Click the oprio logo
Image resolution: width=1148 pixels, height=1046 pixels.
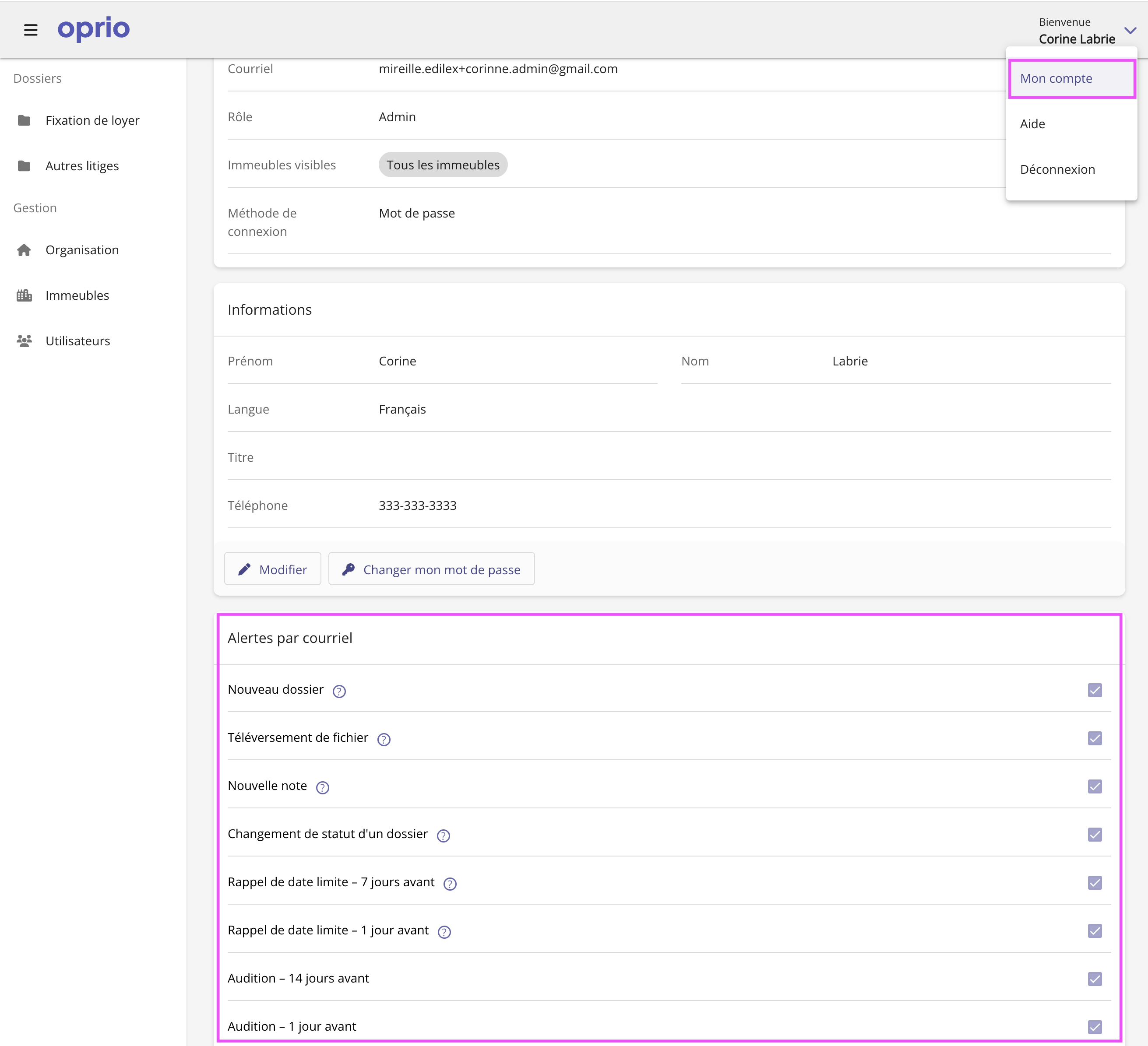click(94, 28)
